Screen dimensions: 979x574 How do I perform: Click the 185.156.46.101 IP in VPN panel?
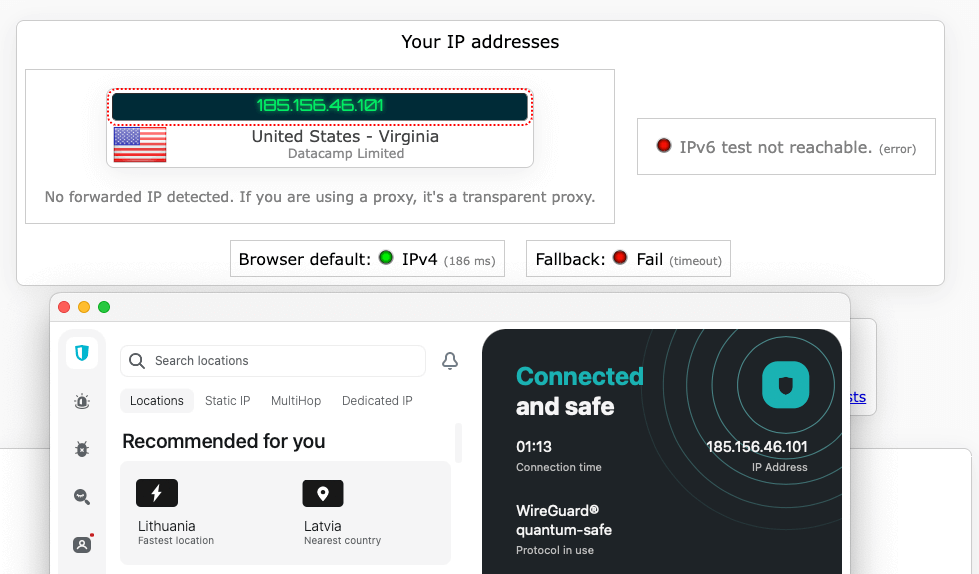click(757, 447)
